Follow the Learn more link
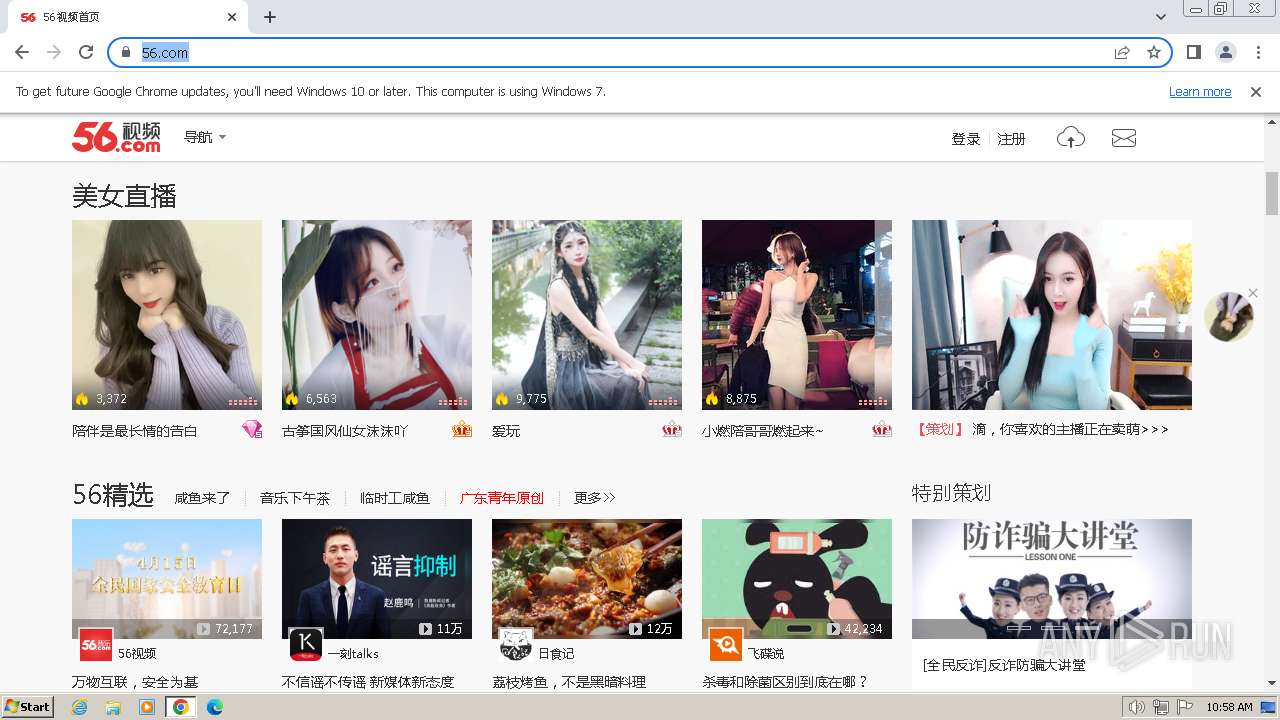Image resolution: width=1280 pixels, height=720 pixels. pyautogui.click(x=1200, y=91)
